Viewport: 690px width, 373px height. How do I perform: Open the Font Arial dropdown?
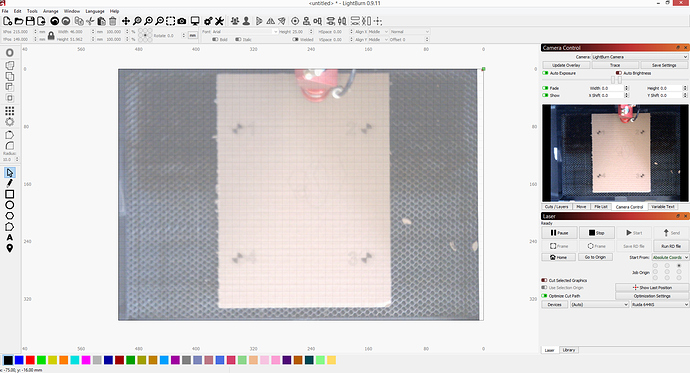coord(245,32)
